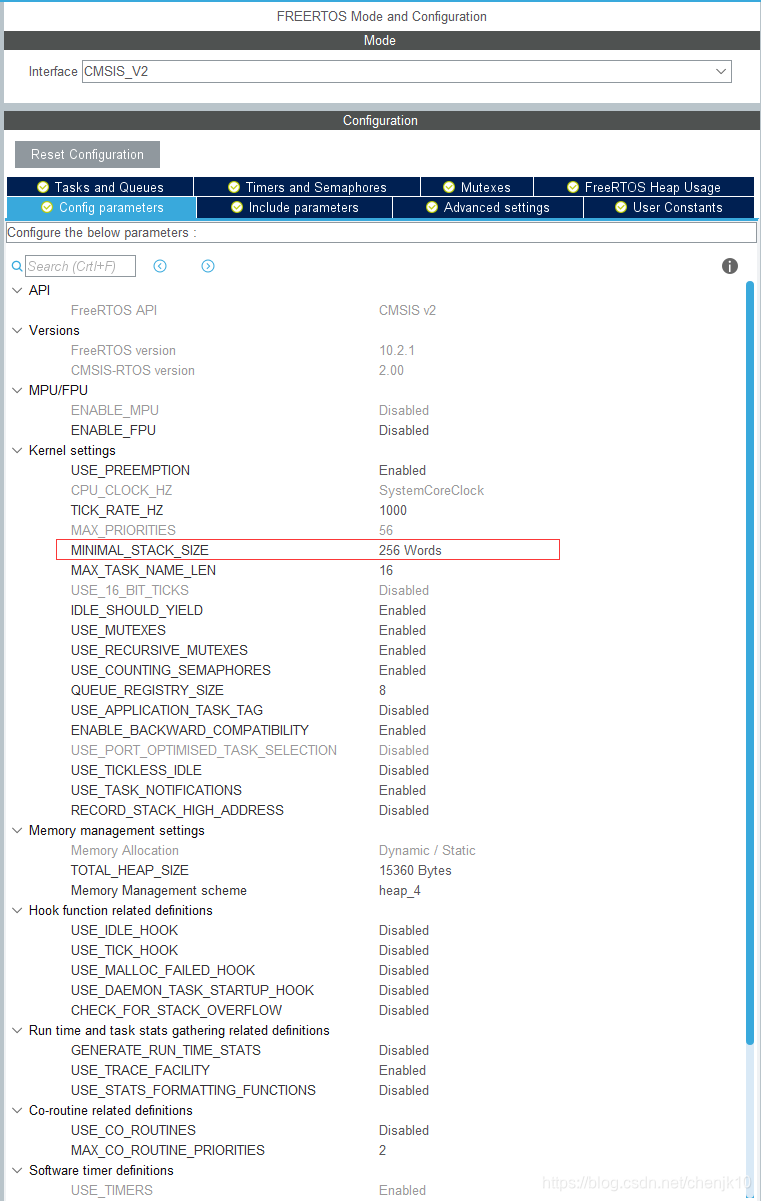Select QUEUE_REGISTRY_SIZE value 8
Viewport: 761px width, 1201px height.
click(x=383, y=690)
